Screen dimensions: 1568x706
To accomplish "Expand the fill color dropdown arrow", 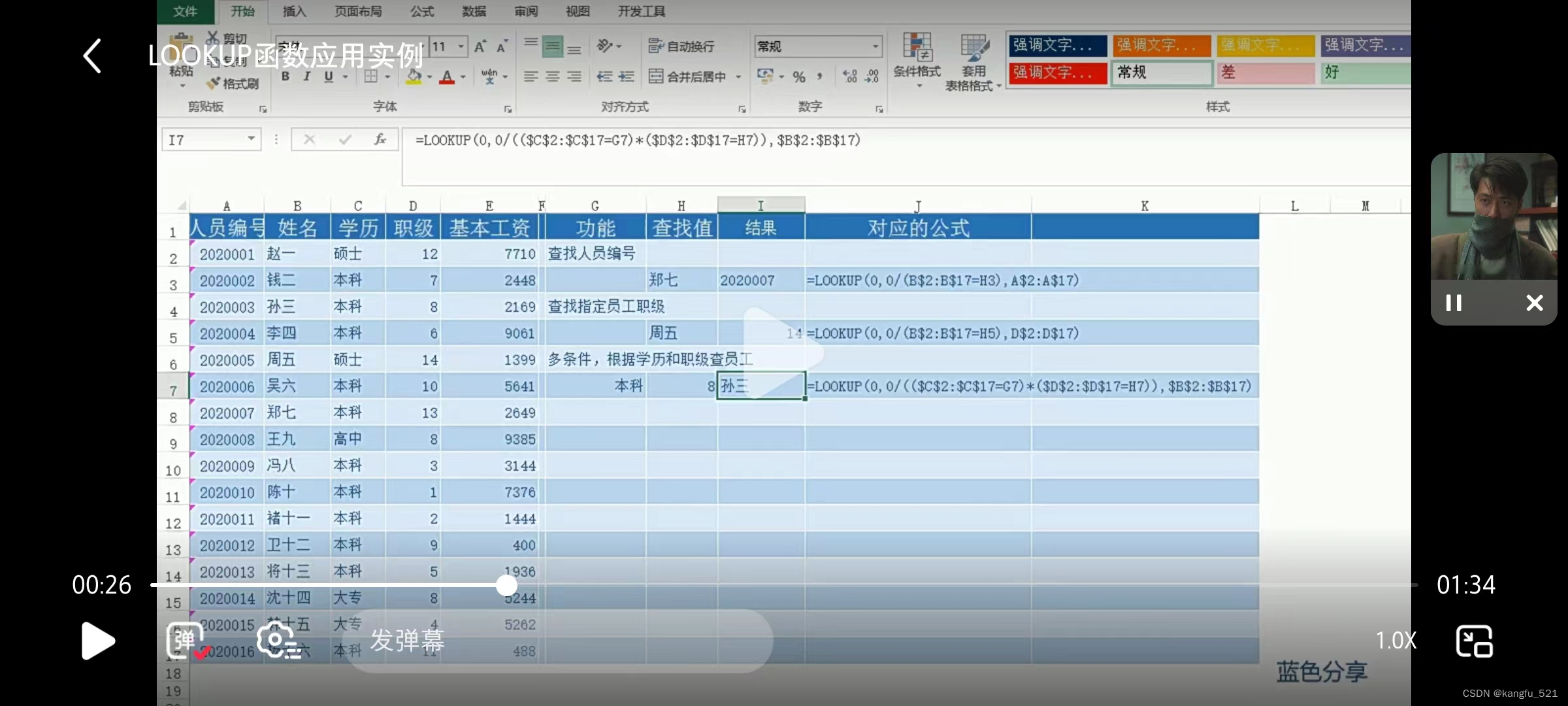I will point(429,77).
